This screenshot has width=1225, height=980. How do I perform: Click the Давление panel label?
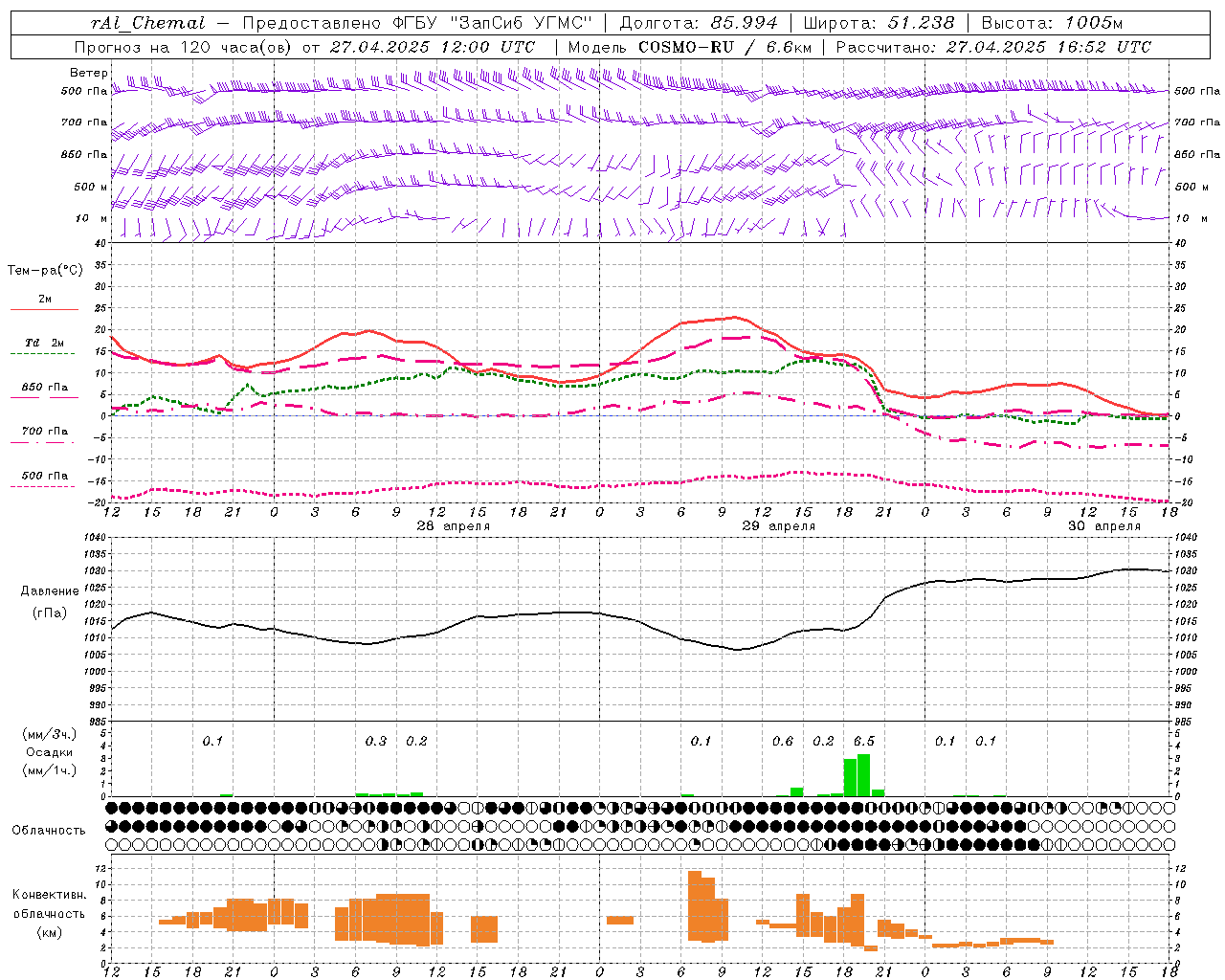[x=49, y=591]
